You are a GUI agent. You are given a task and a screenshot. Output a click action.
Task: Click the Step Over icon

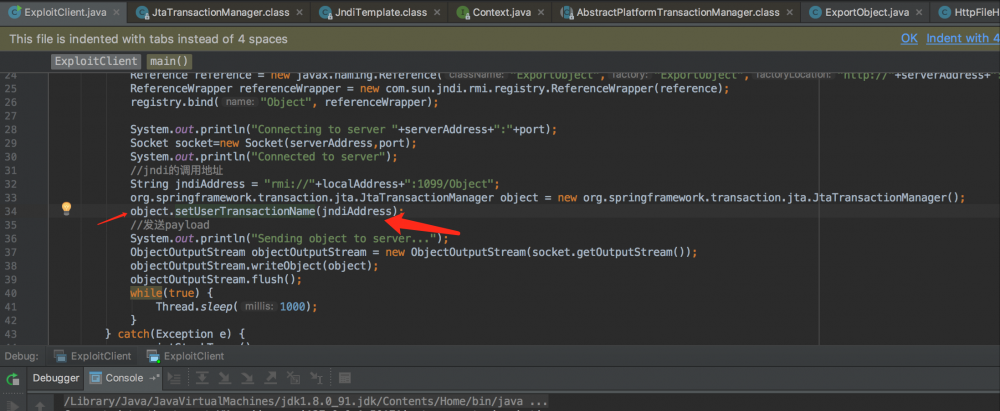(202, 378)
